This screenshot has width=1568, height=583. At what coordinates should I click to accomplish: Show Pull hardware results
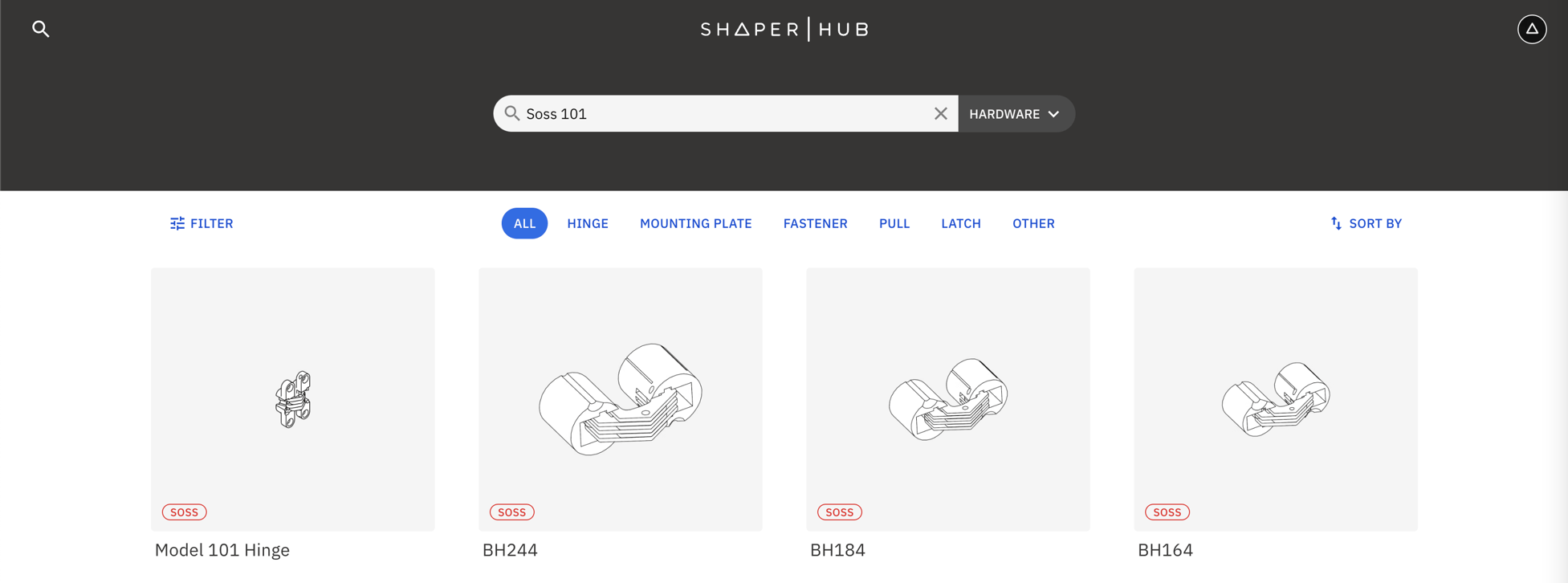pos(894,223)
